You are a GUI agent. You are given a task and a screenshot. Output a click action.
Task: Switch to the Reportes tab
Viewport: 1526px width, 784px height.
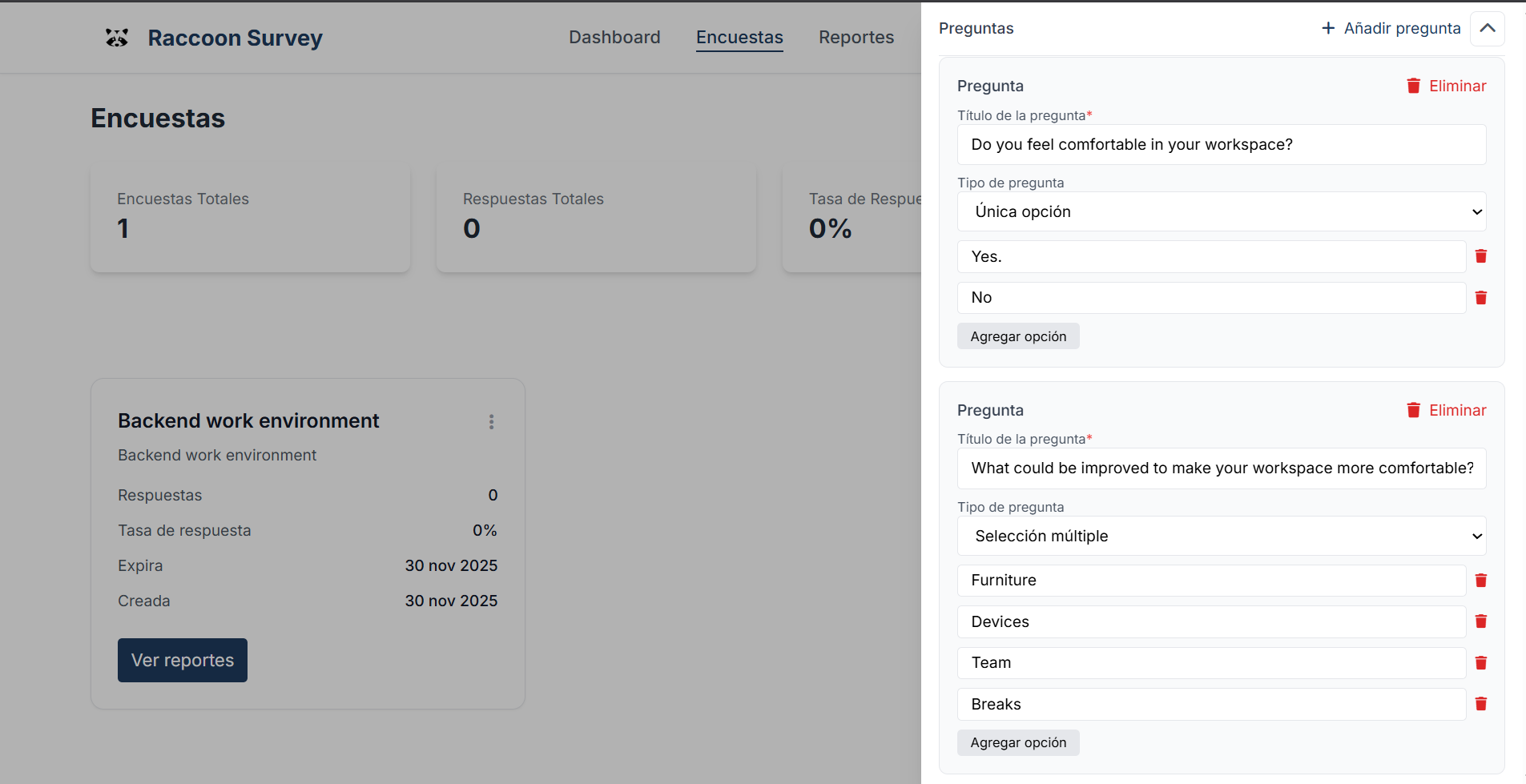coord(856,38)
